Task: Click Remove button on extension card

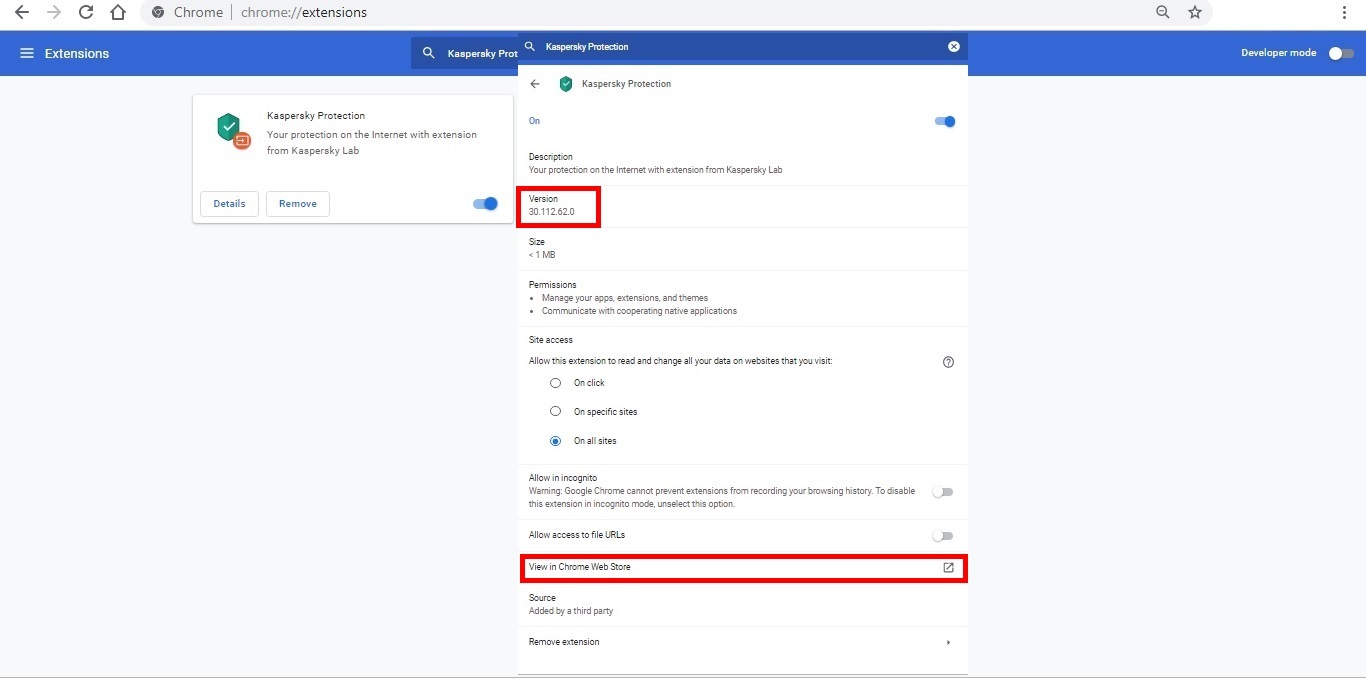Action: click(298, 204)
